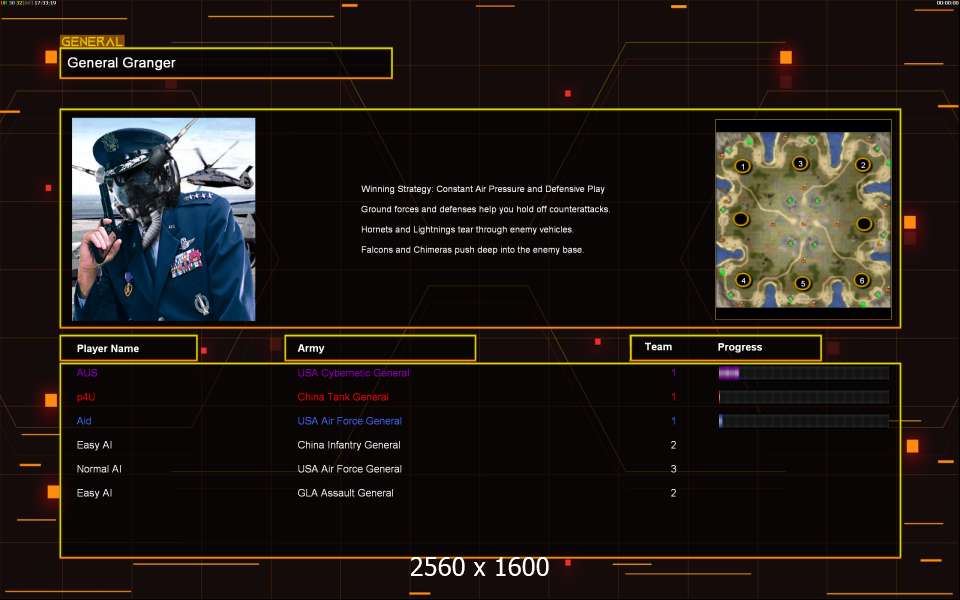This screenshot has width=960, height=600.
Task: Click the Team column header
Action: coord(658,347)
